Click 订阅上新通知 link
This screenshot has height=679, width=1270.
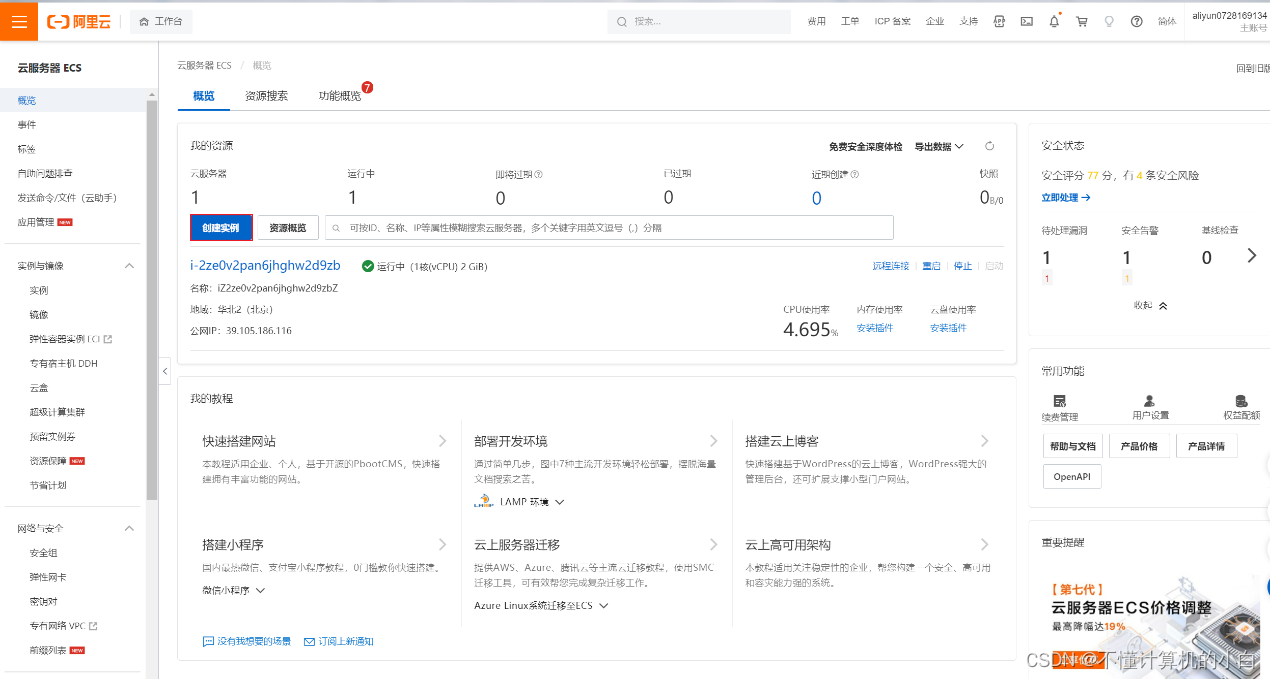click(x=339, y=641)
